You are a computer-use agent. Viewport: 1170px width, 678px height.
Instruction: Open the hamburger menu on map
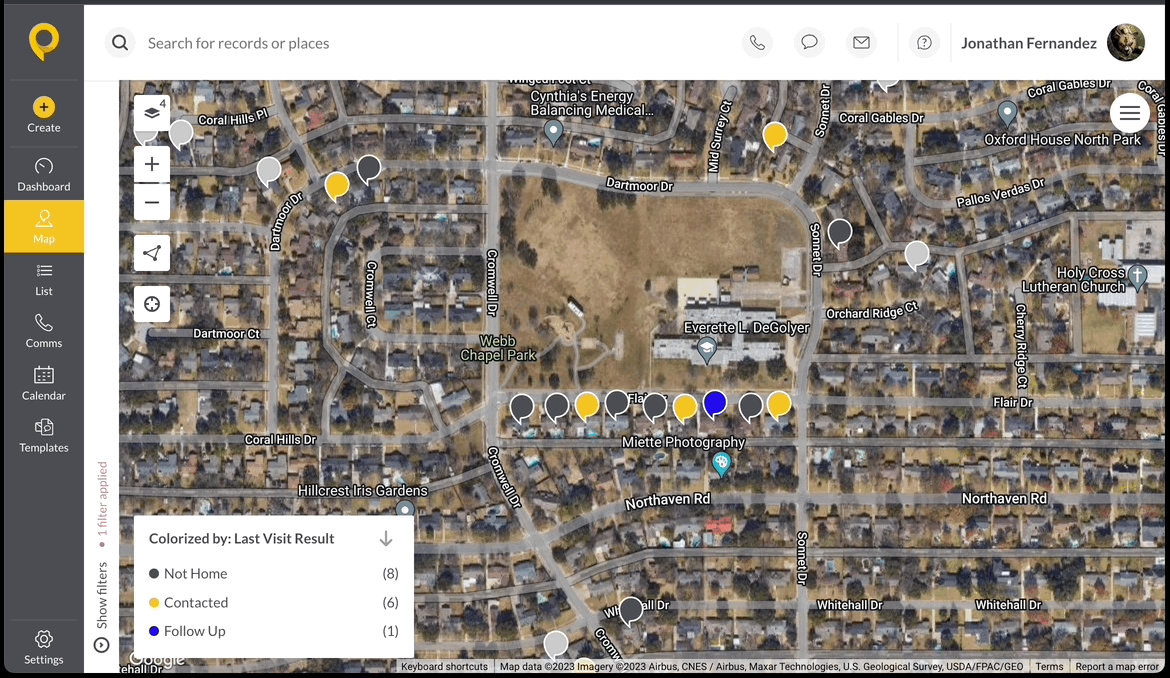point(1129,113)
